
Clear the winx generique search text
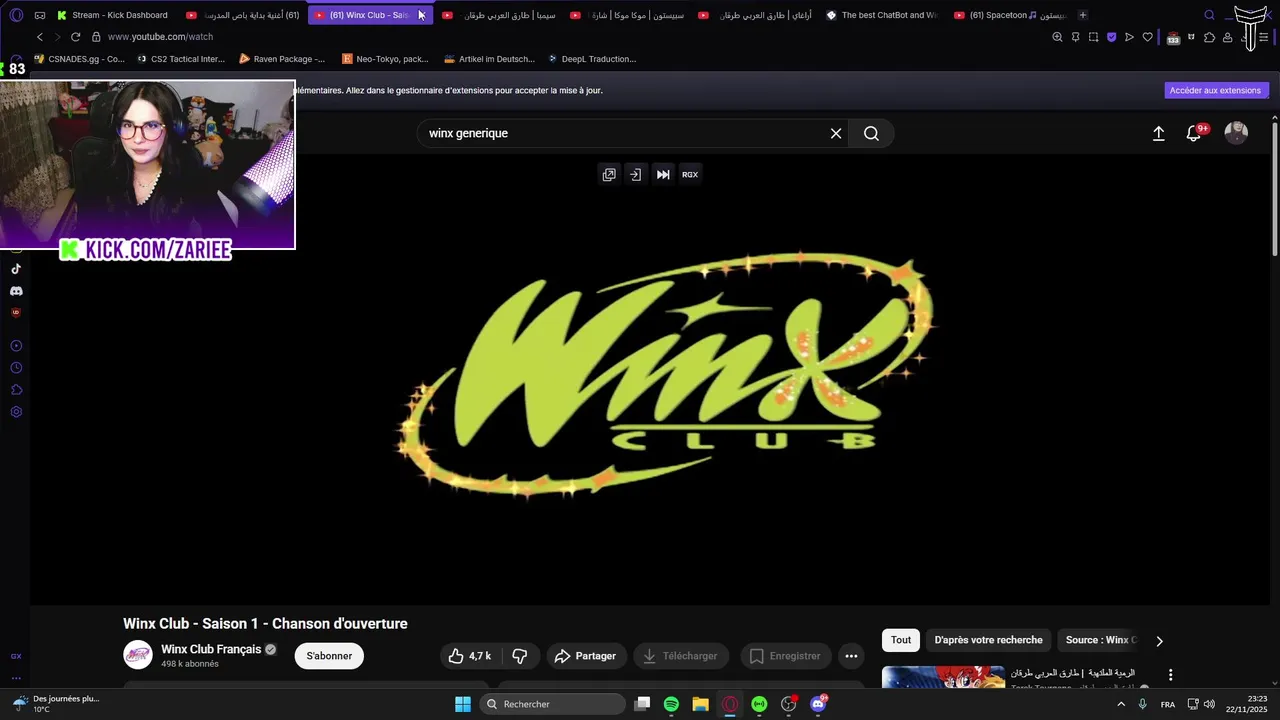[836, 133]
